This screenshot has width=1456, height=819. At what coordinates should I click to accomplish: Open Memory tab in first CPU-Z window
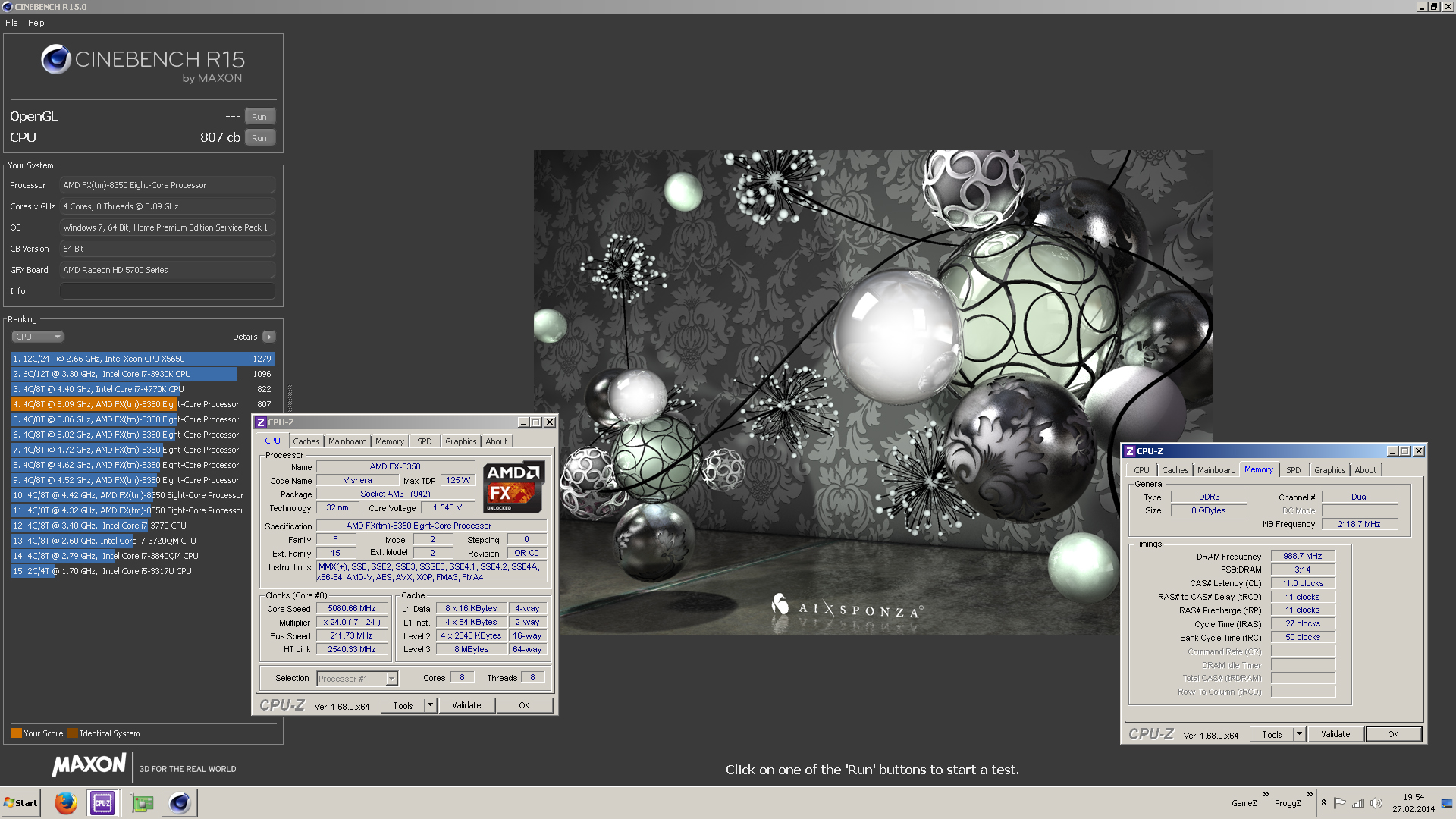pyautogui.click(x=390, y=441)
